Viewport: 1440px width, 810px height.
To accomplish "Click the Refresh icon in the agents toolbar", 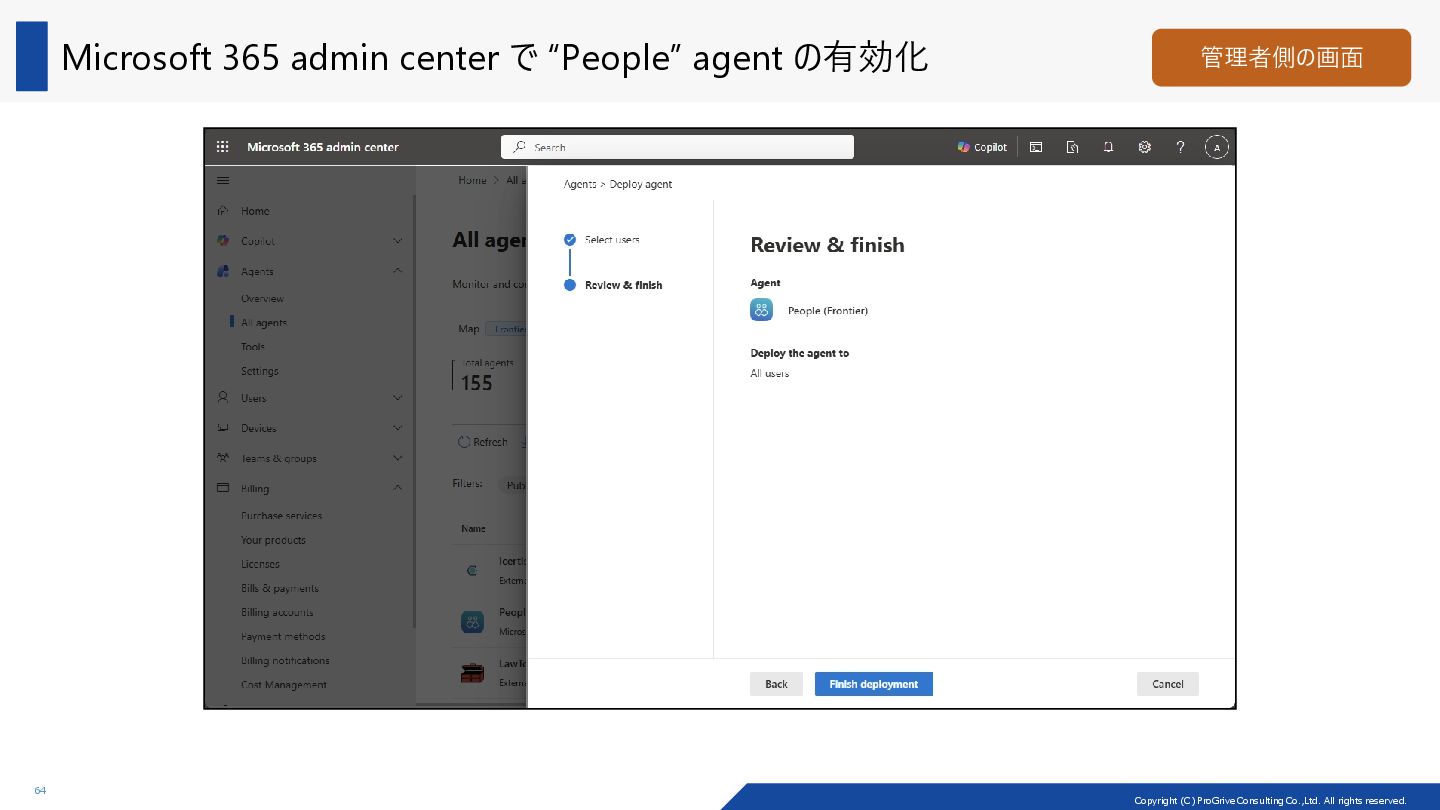I will [464, 442].
